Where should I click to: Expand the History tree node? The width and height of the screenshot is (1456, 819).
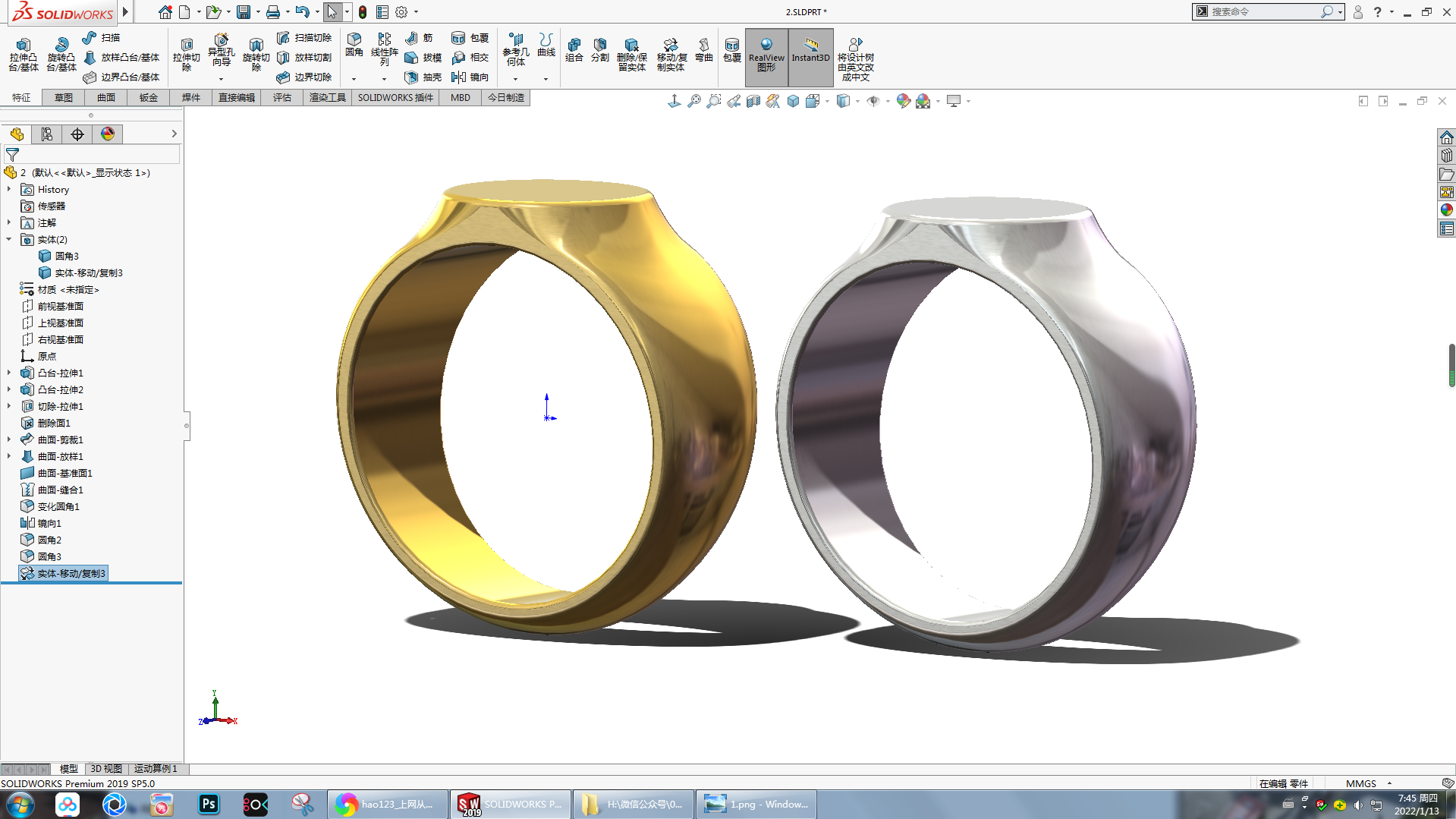pos(9,189)
